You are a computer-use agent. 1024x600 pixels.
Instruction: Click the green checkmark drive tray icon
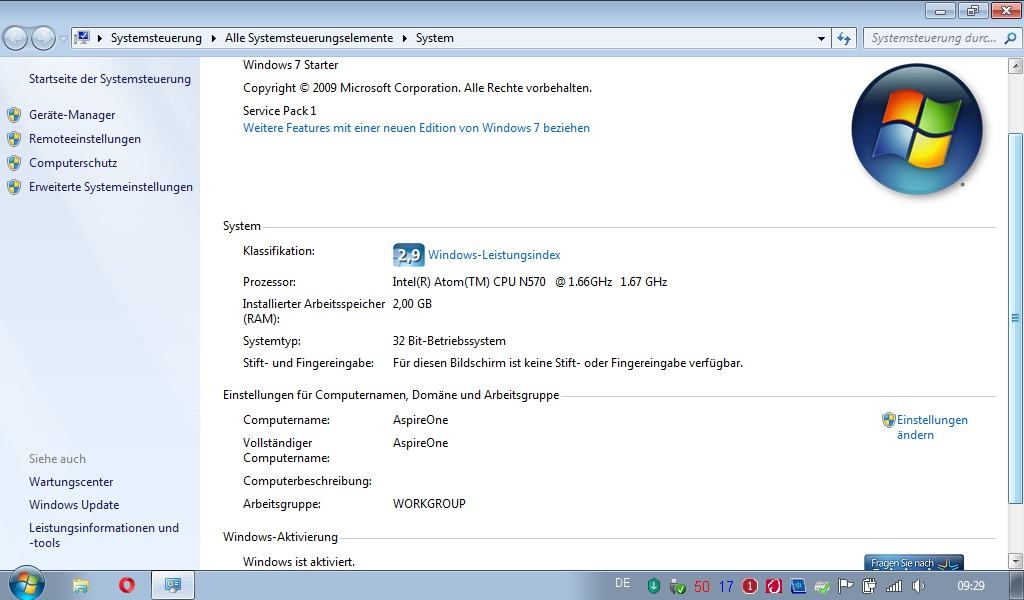coord(822,587)
